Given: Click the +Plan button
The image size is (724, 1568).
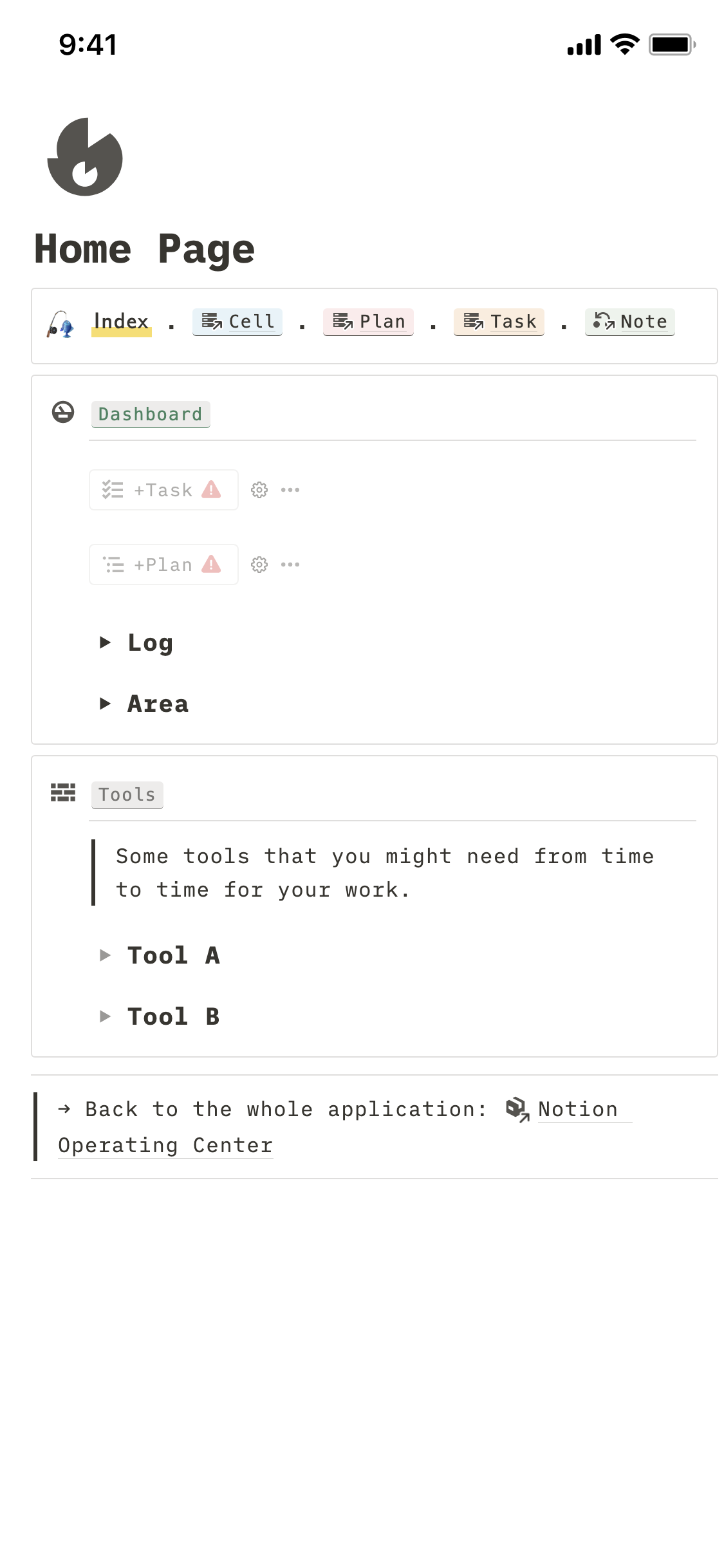Looking at the screenshot, I should (x=163, y=565).
